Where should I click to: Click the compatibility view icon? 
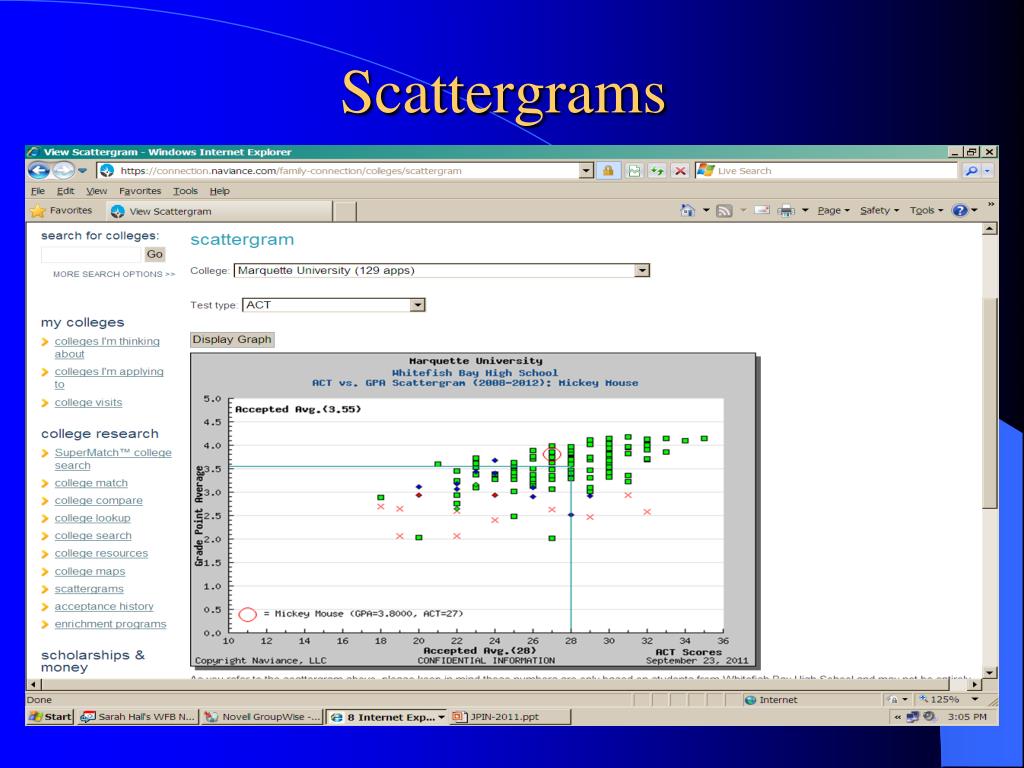coord(634,171)
